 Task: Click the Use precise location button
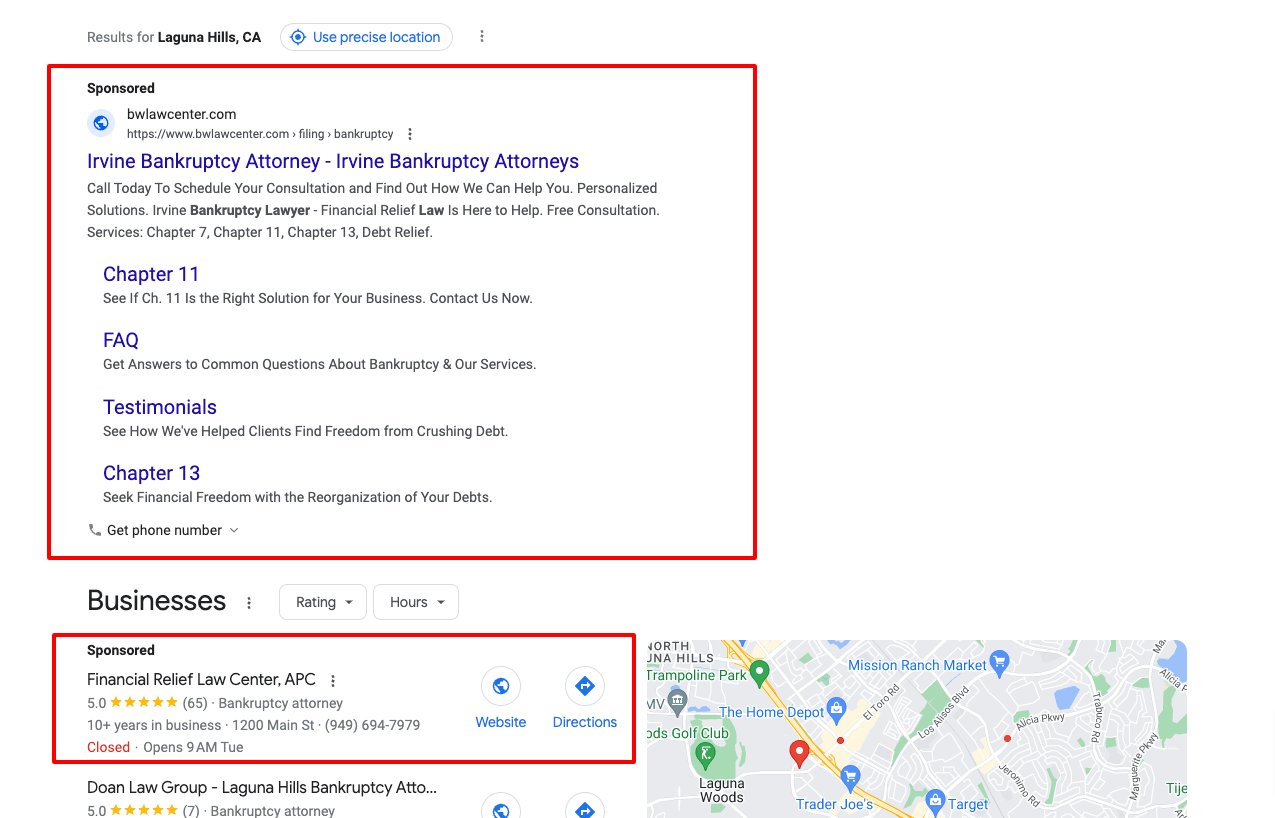coord(366,37)
